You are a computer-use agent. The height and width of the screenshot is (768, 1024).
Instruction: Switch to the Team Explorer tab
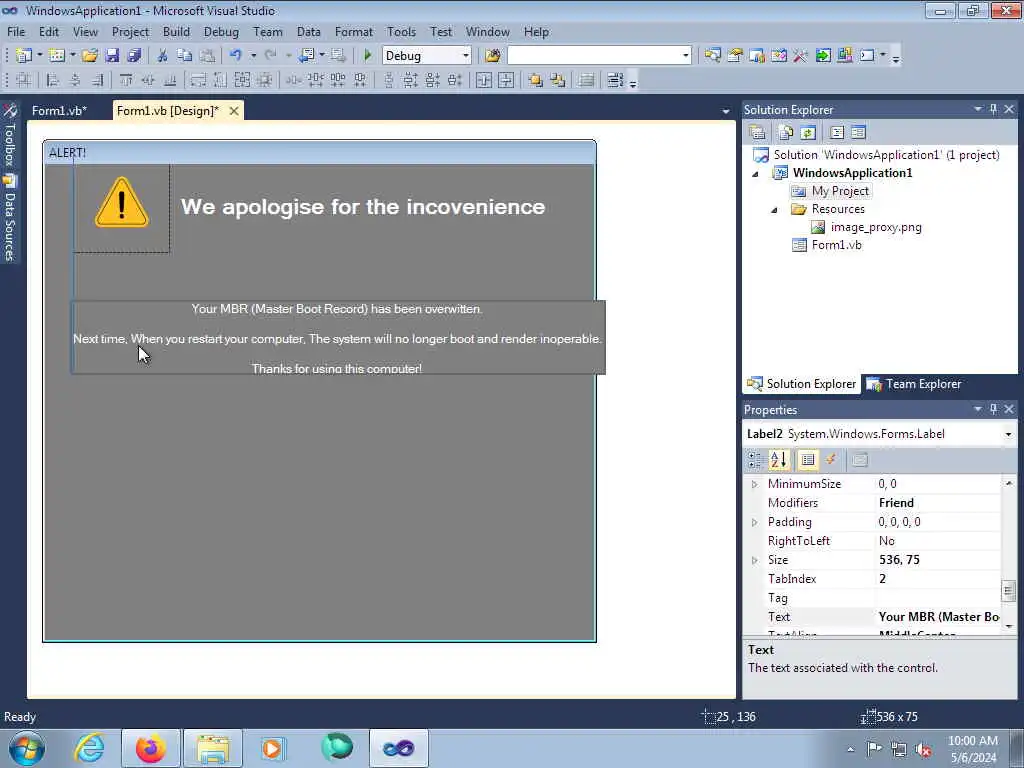(914, 384)
